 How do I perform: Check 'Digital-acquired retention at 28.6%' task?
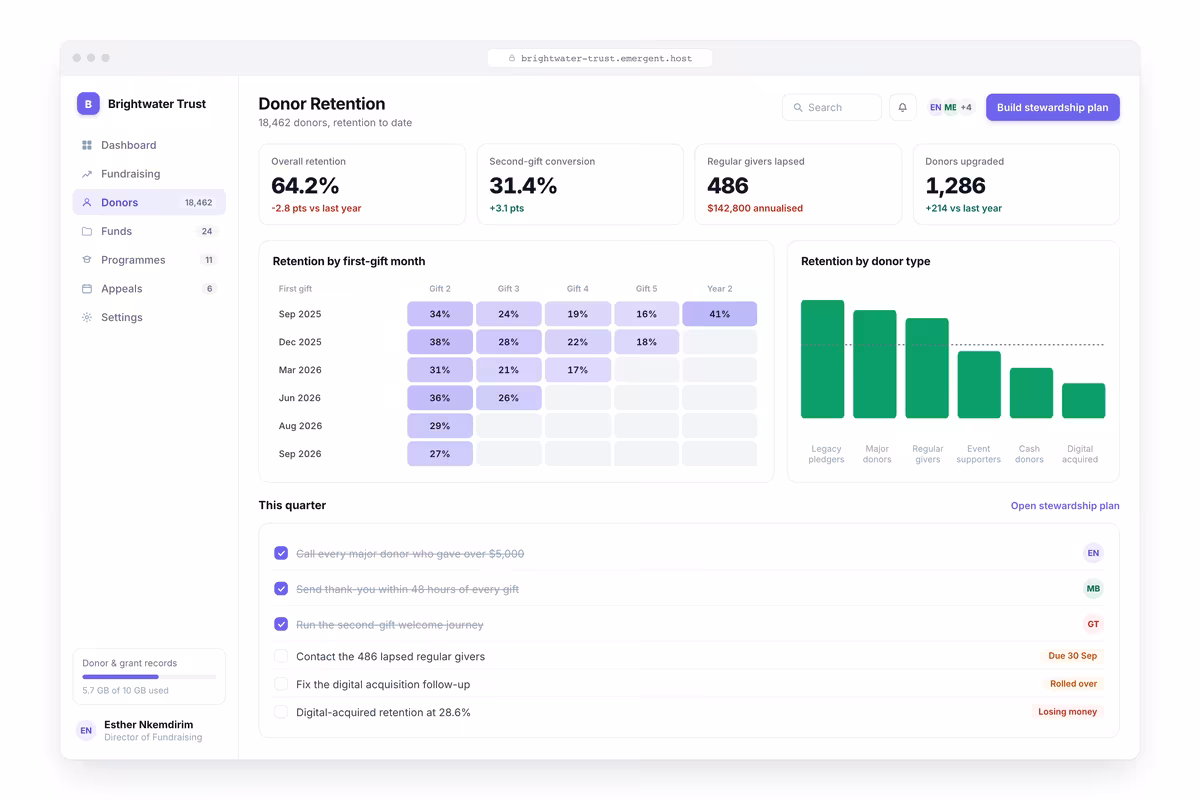click(281, 713)
